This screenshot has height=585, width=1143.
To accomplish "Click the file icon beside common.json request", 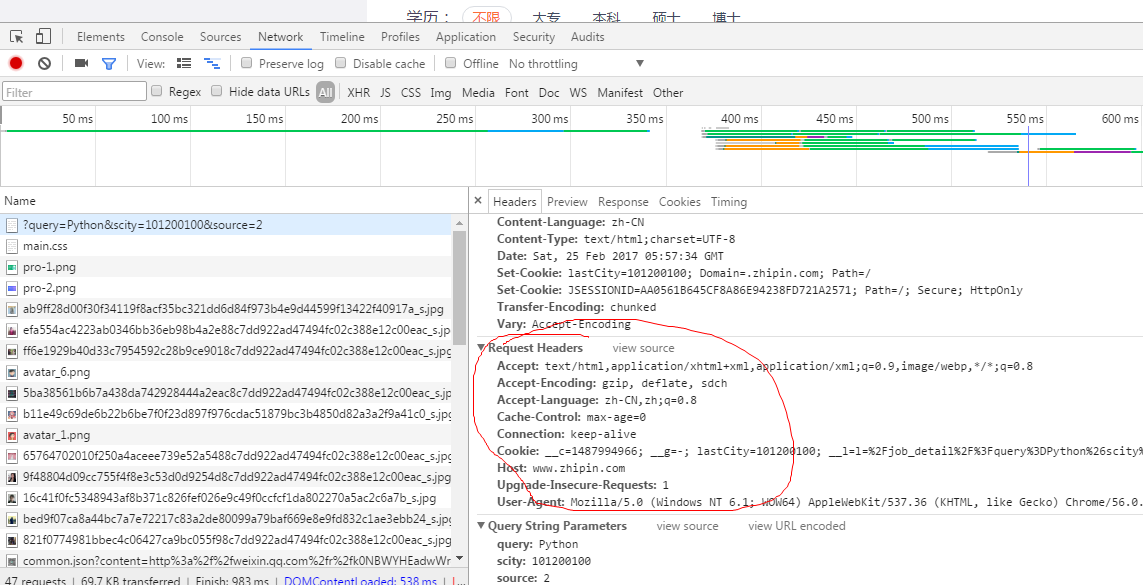I will click(12, 562).
